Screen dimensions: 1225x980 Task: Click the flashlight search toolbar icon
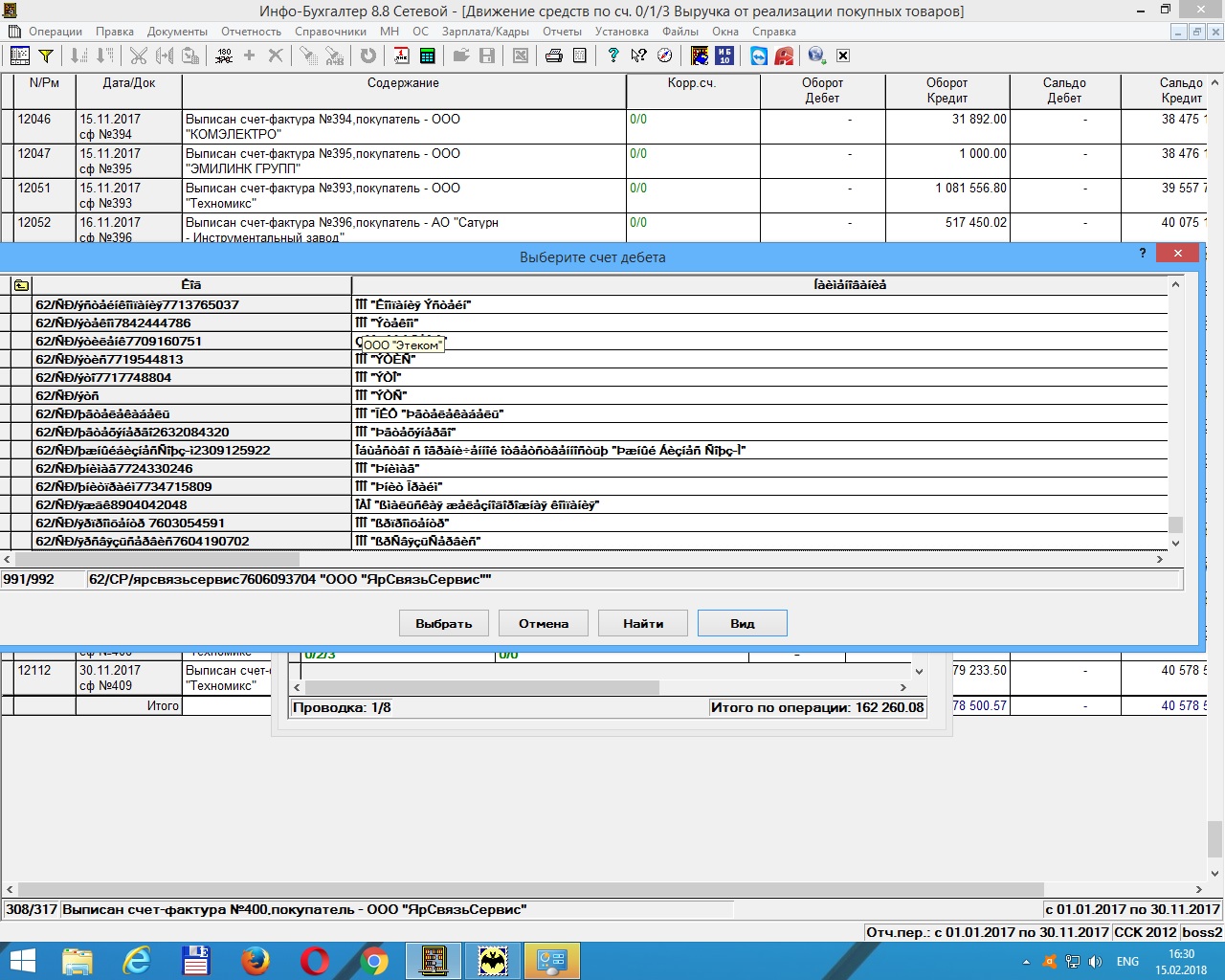pos(307,56)
